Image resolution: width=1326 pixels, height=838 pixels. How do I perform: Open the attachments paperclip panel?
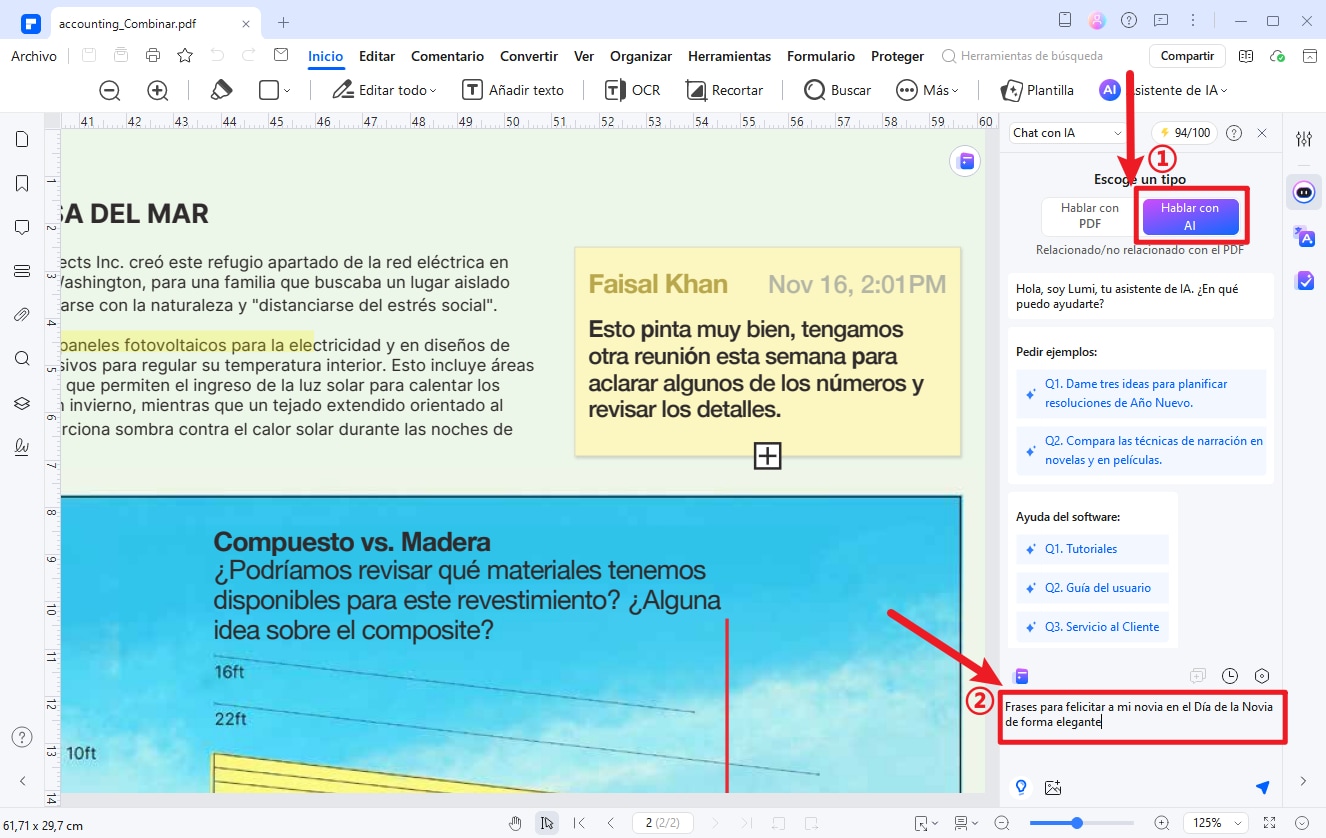[x=22, y=315]
